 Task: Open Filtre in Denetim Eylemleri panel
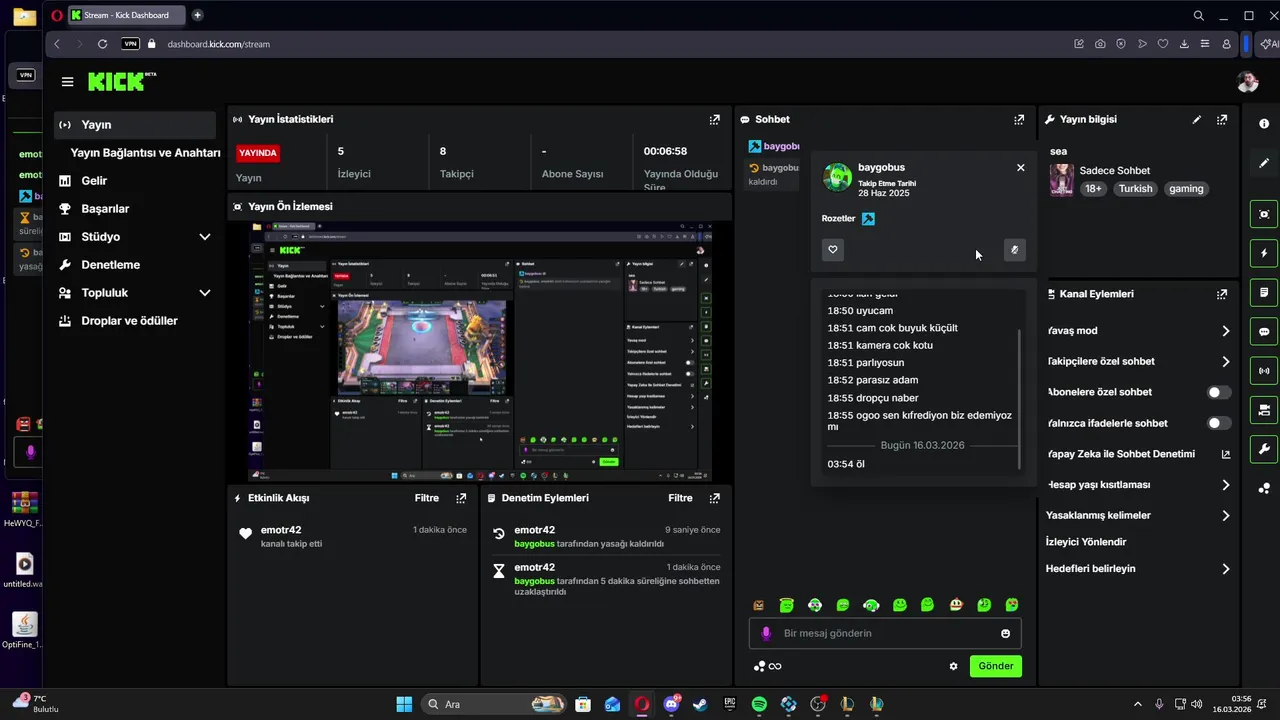[680, 498]
